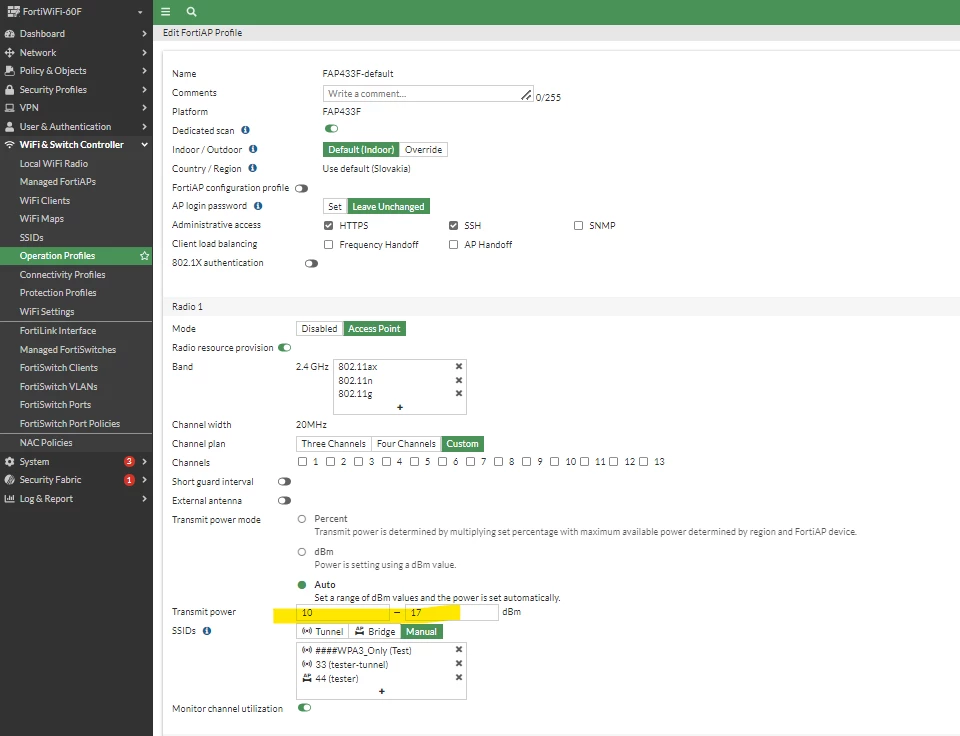This screenshot has width=960, height=736.
Task: Uncheck the HTTPS administrative access box
Action: coord(329,225)
